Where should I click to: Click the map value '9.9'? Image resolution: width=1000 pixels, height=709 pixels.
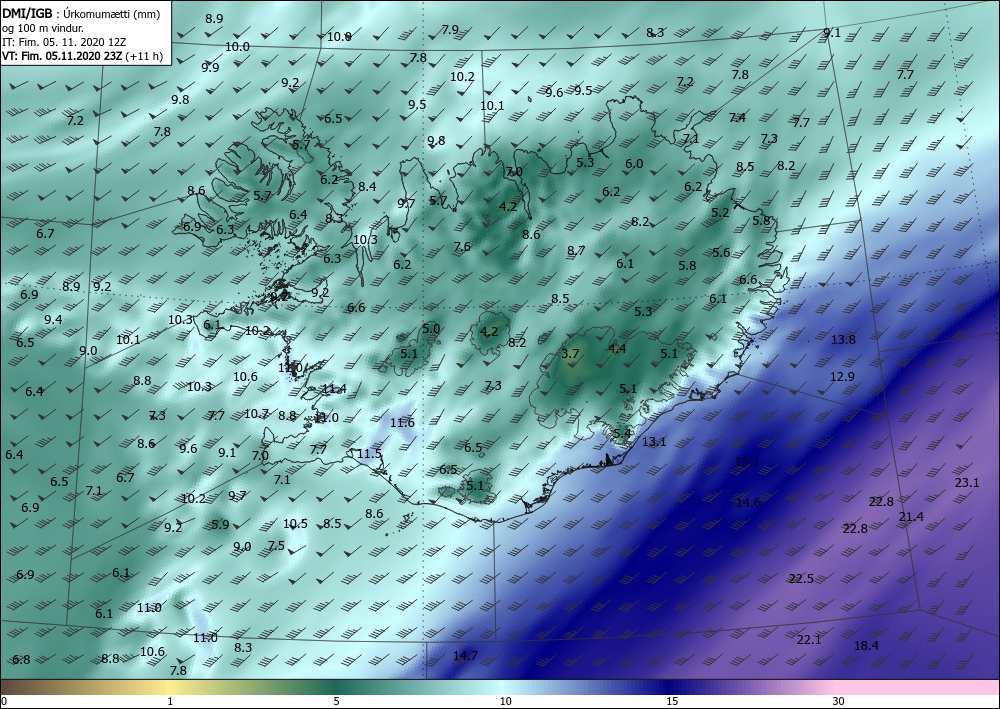tap(210, 67)
